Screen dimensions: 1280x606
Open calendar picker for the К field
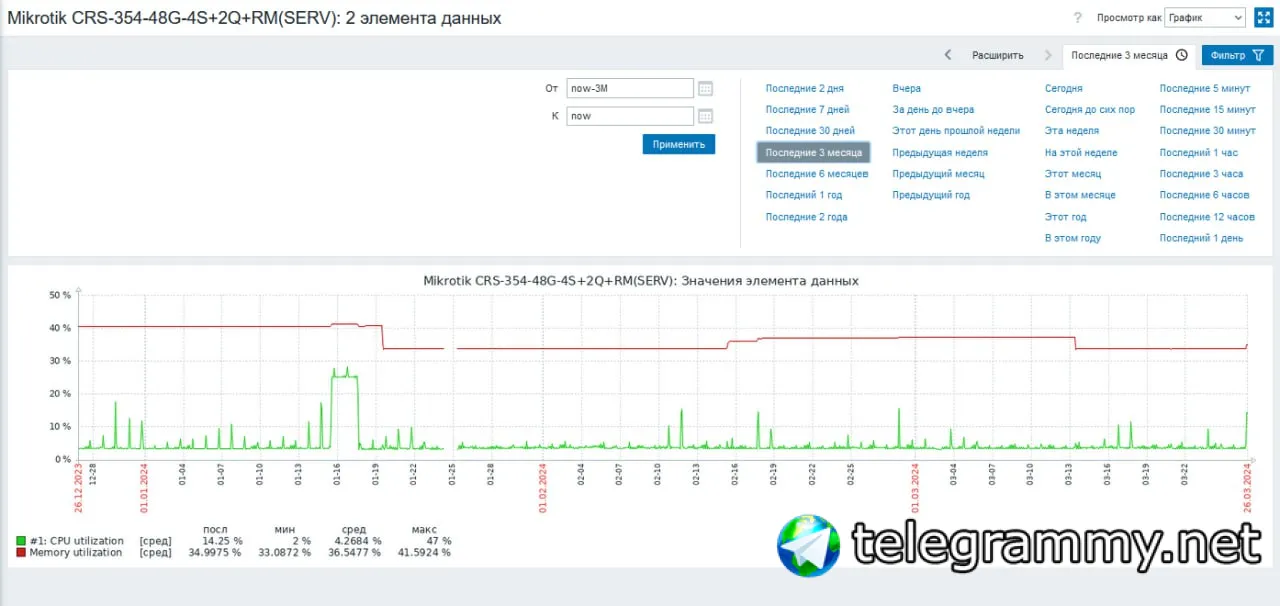pyautogui.click(x=705, y=116)
